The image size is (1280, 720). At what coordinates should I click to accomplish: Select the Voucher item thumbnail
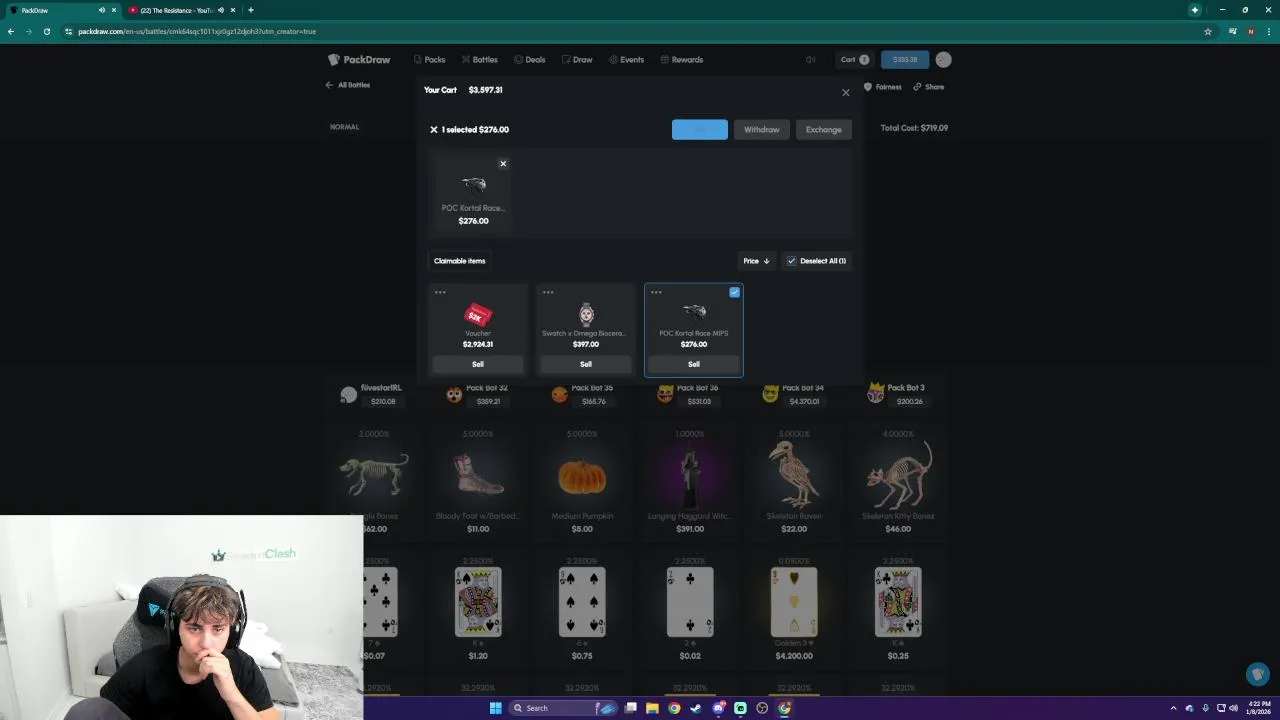(478, 314)
